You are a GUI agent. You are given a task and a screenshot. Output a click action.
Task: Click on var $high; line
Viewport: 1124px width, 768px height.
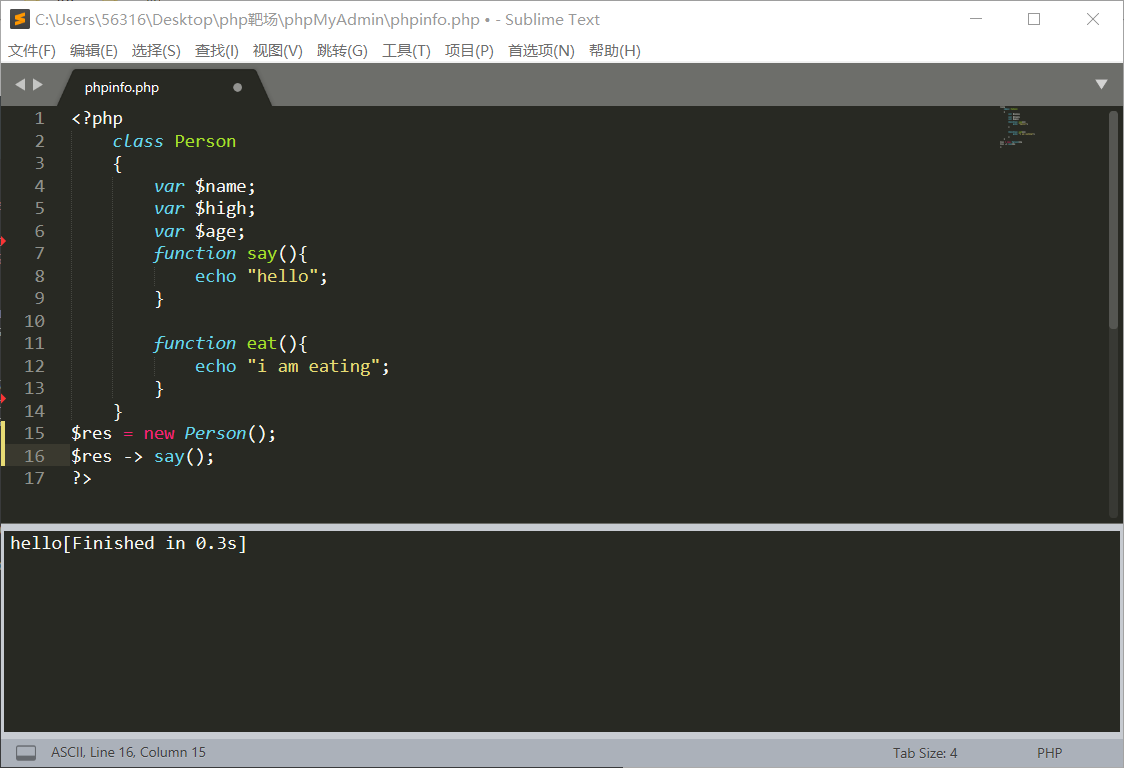click(204, 209)
